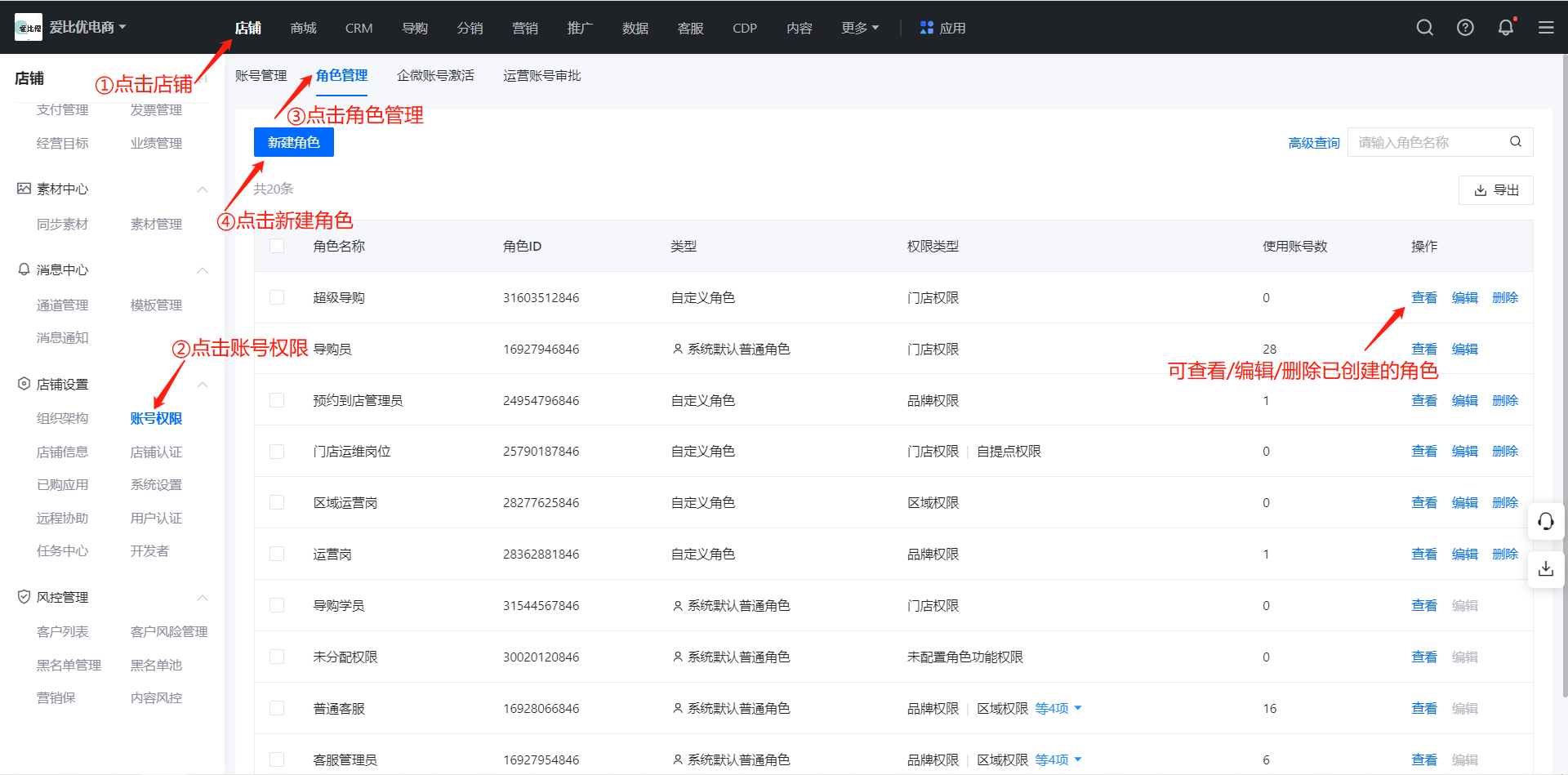1568x775 pixels.
Task: Open the hamburger menu icon at top right
Action: 1546,28
